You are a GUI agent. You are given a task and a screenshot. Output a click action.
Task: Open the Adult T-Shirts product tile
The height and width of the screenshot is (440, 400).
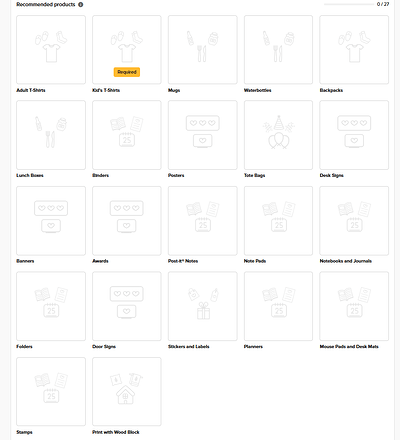(51, 50)
